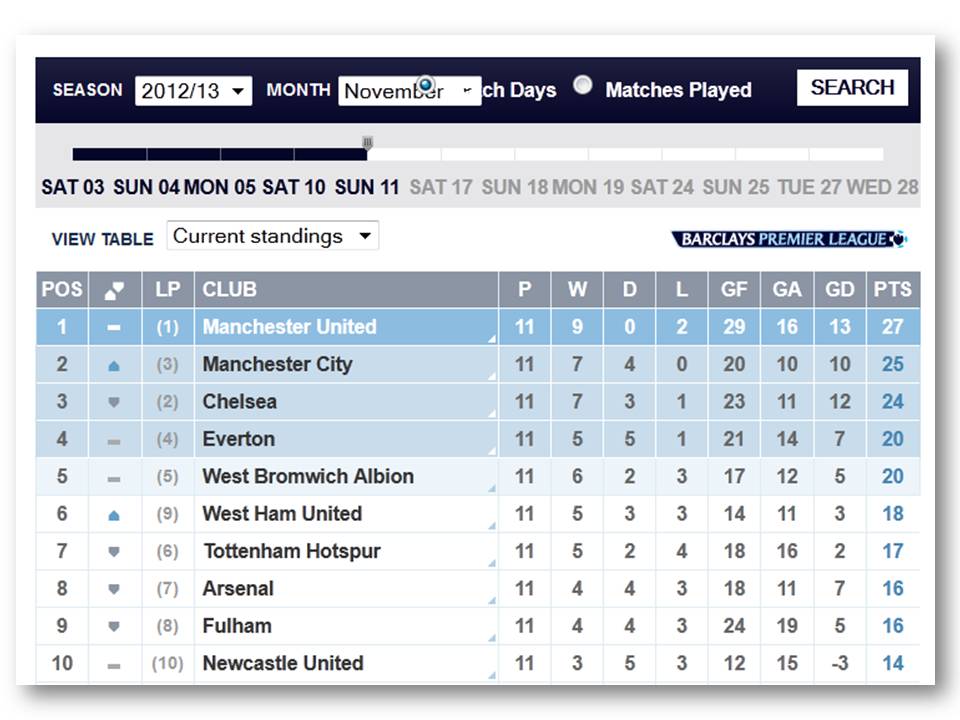This screenshot has height=720, width=960.
Task: Click the Barclays Premier League logo
Action: pyautogui.click(x=789, y=239)
